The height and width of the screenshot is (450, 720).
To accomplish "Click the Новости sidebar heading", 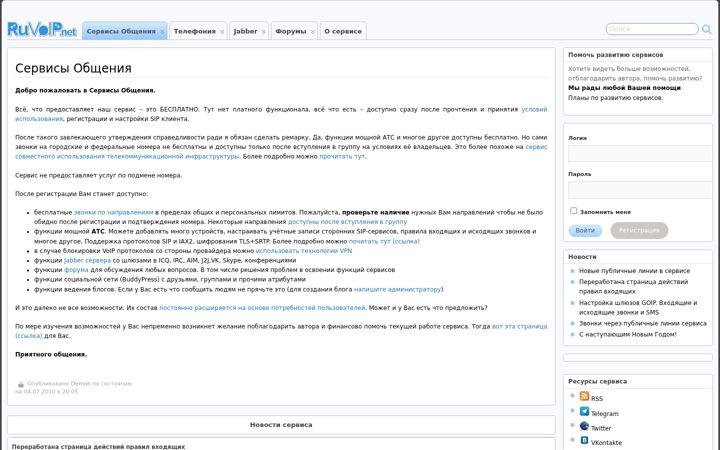I will point(582,257).
